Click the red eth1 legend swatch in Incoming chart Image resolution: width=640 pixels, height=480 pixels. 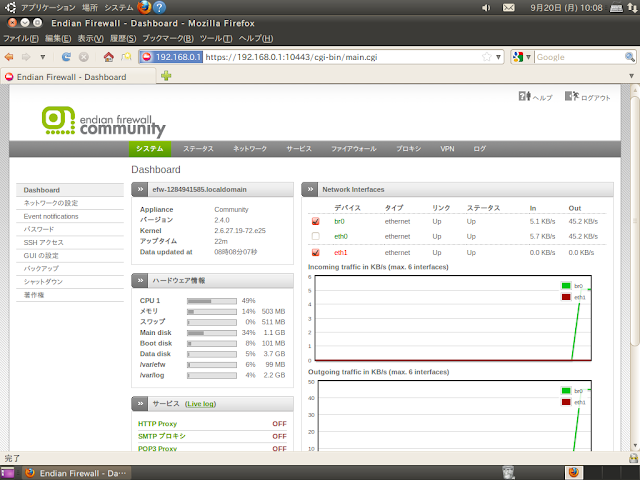click(x=566, y=297)
